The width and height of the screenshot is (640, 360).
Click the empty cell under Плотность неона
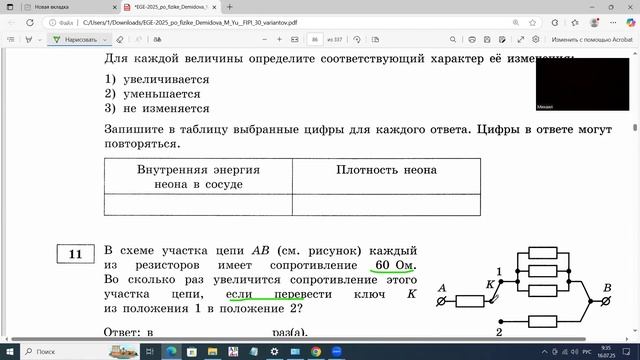[x=387, y=204]
